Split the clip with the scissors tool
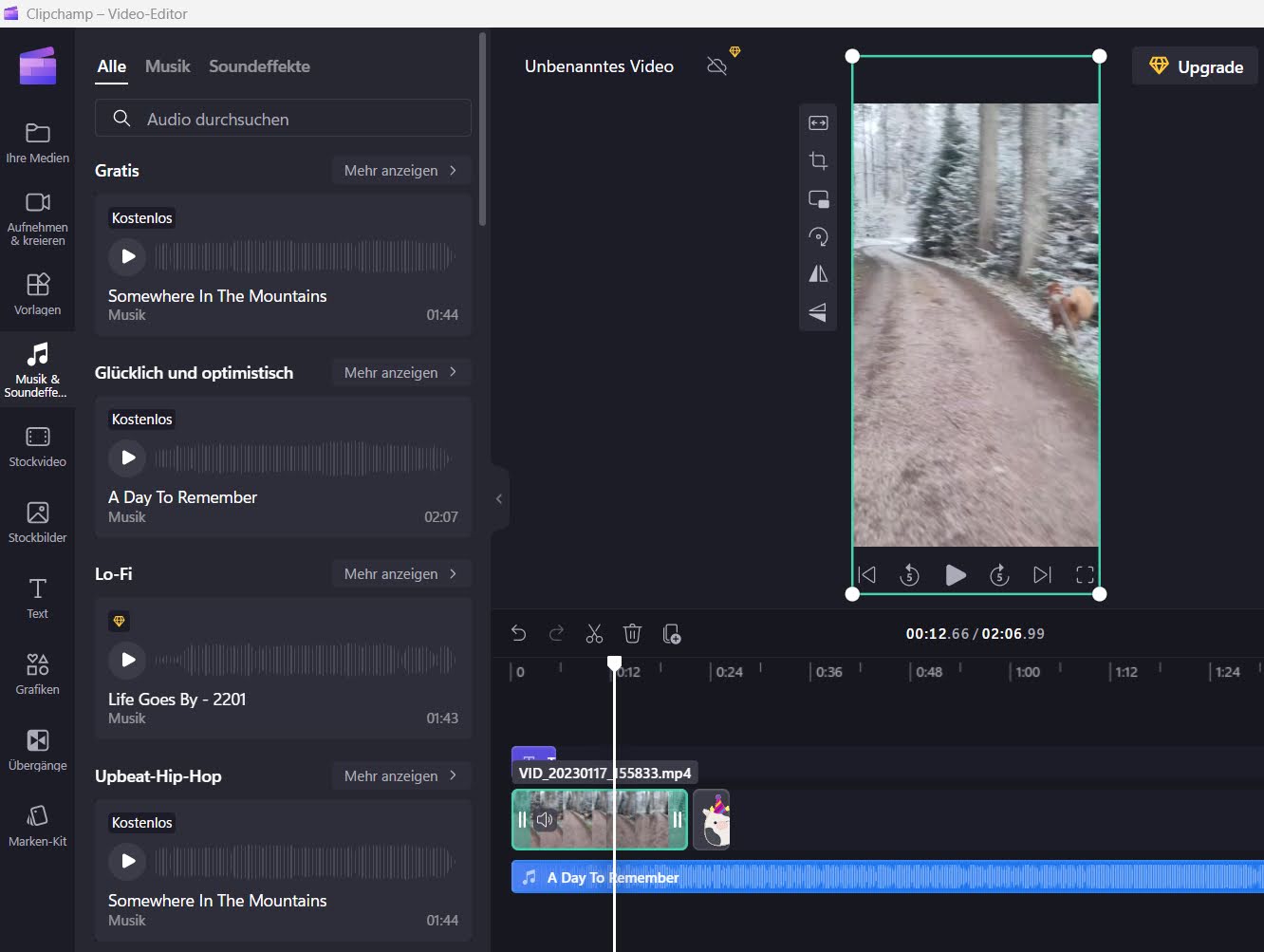This screenshot has width=1264, height=952. point(594,633)
